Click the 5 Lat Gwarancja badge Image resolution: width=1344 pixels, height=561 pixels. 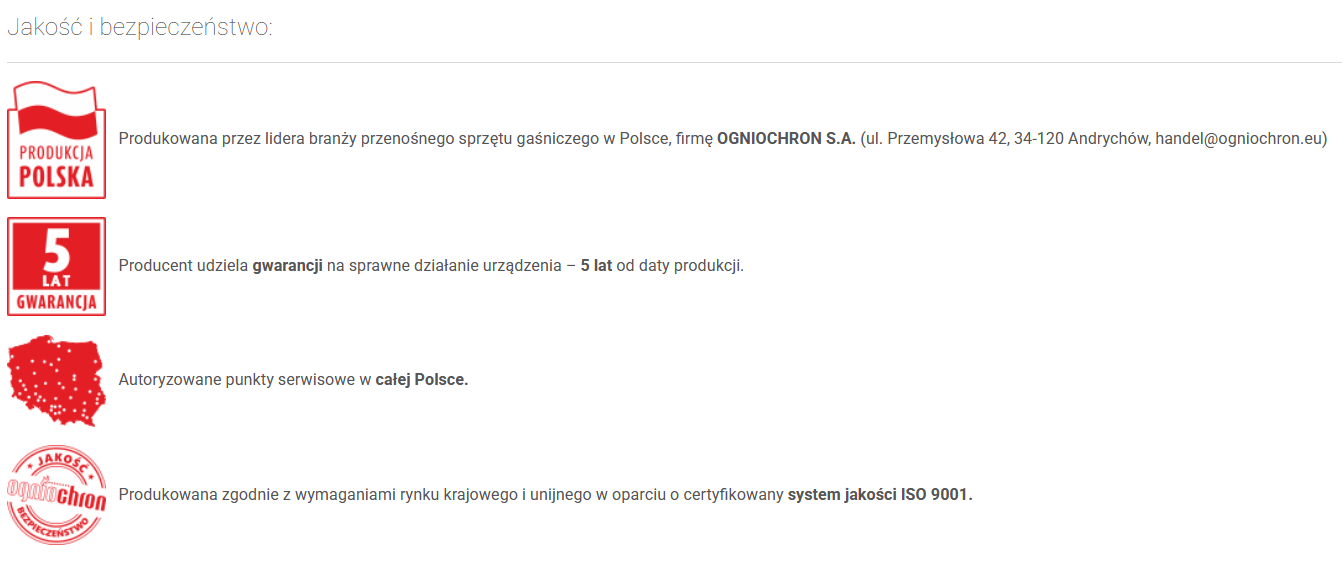57,266
